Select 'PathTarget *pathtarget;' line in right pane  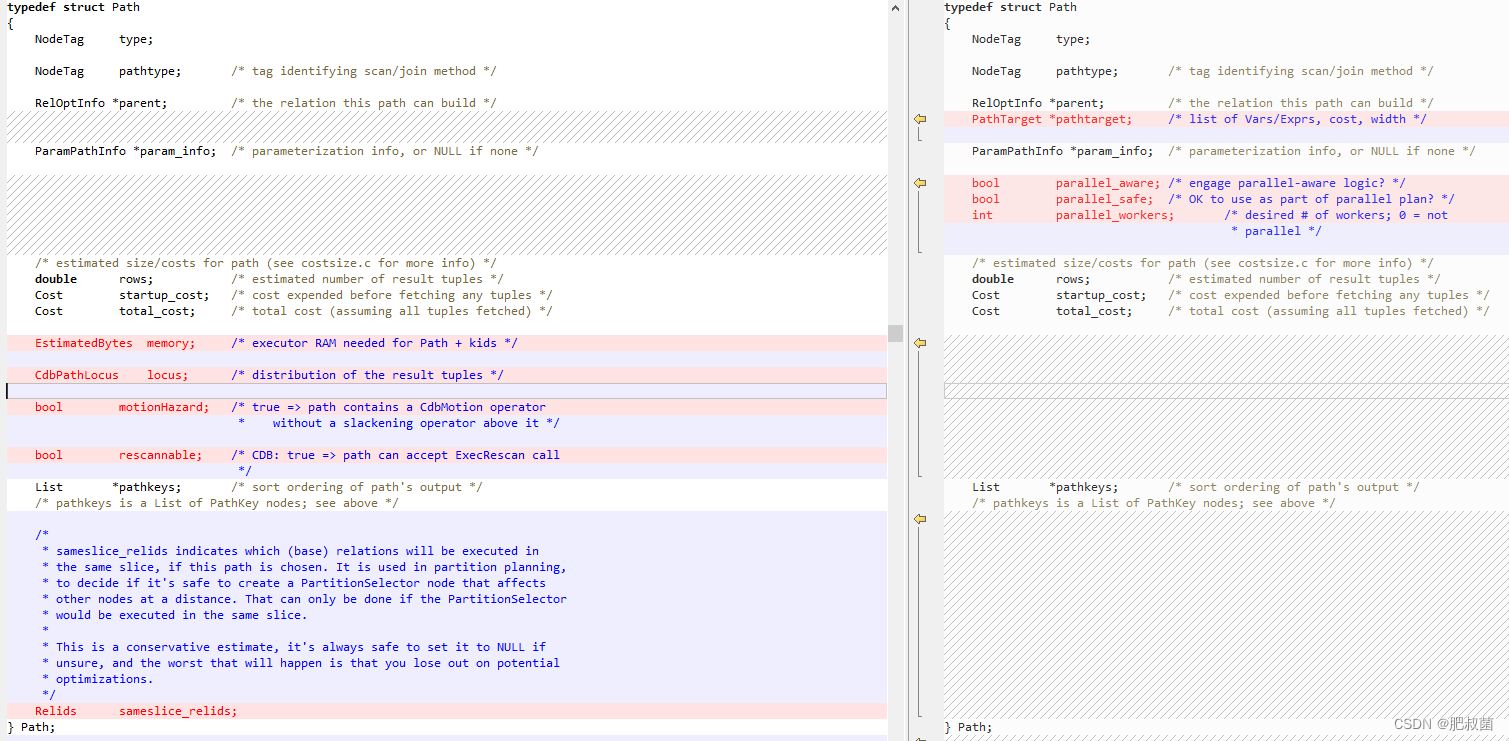click(x=1226, y=119)
